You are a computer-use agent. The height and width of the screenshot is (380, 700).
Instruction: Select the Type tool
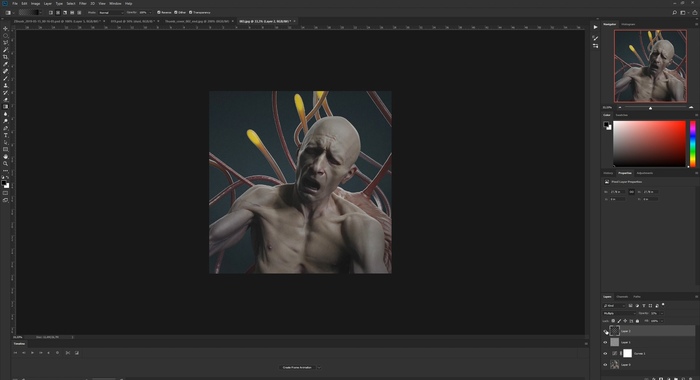[5, 135]
